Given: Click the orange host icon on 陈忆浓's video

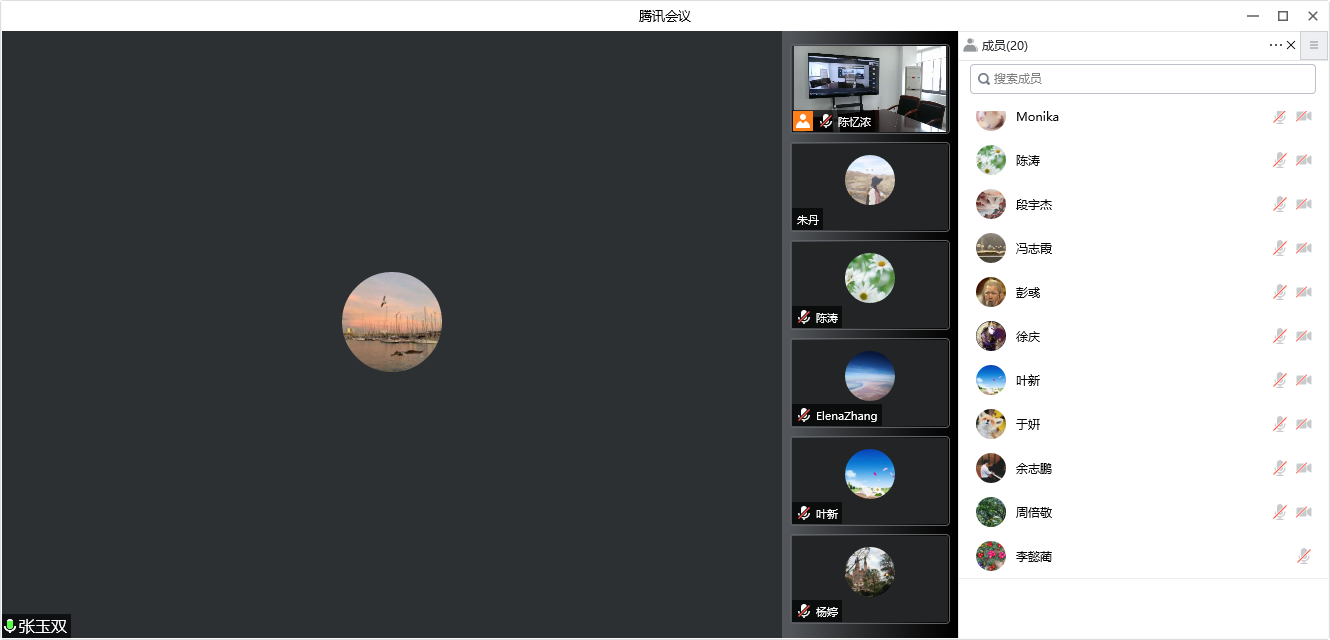Looking at the screenshot, I should pos(803,121).
